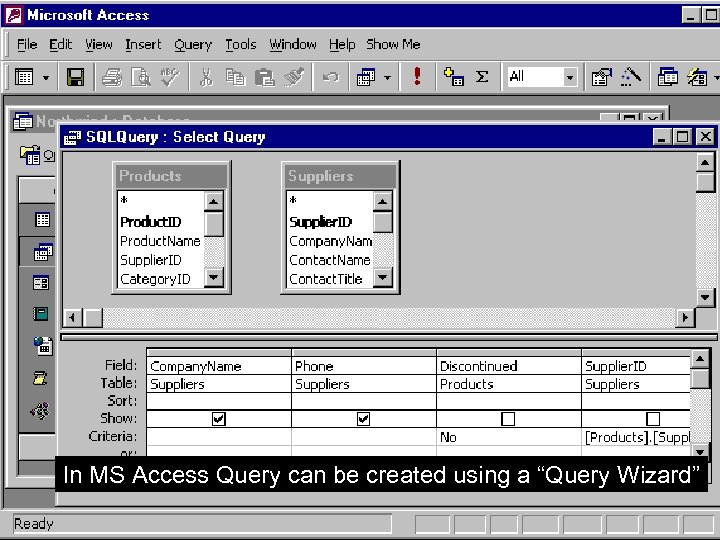The width and height of the screenshot is (720, 540).
Task: Click the Discontinued criteria cell 'No'
Action: (509, 437)
